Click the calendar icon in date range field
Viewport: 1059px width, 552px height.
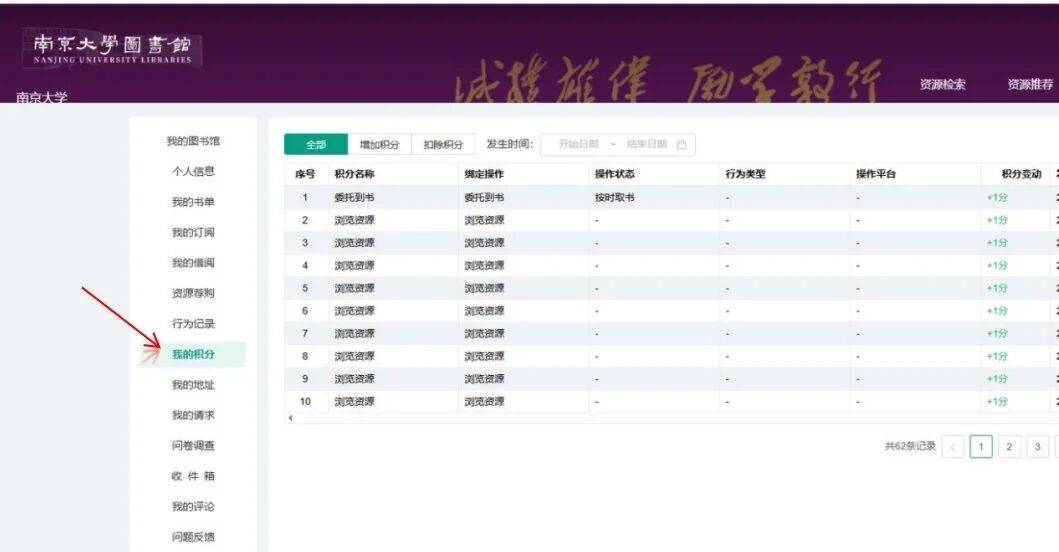click(682, 145)
